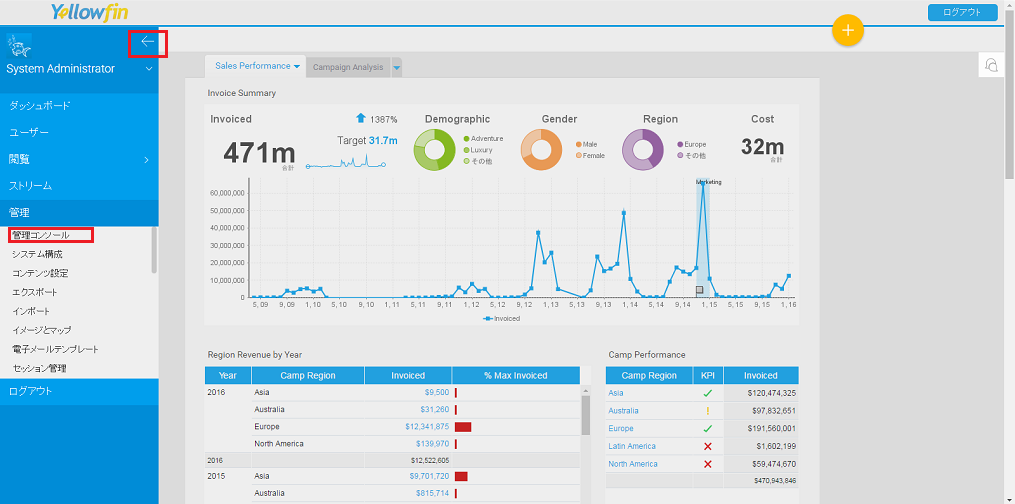Click the Year column header

point(228,375)
